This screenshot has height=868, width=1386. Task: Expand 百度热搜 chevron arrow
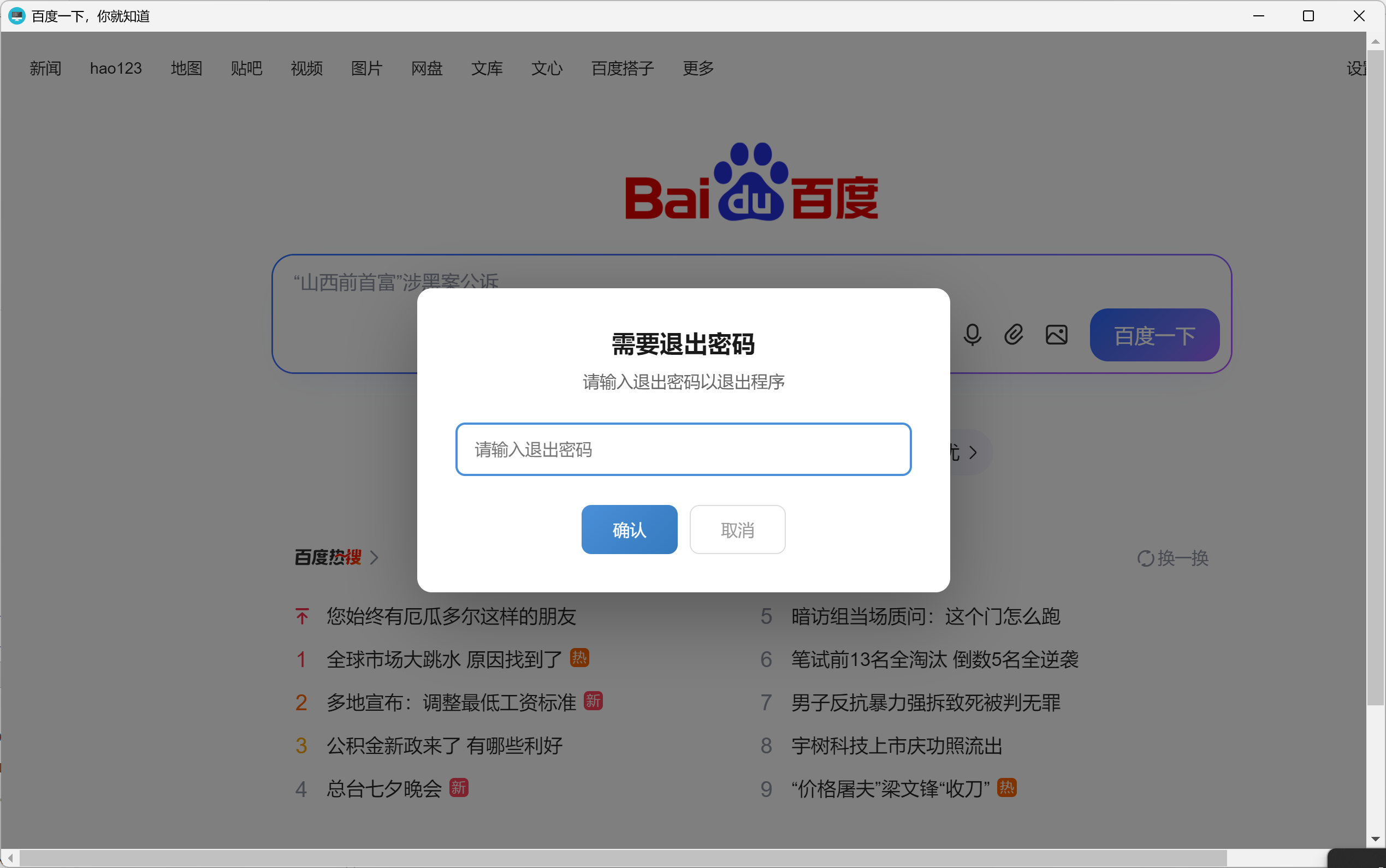[x=374, y=557]
